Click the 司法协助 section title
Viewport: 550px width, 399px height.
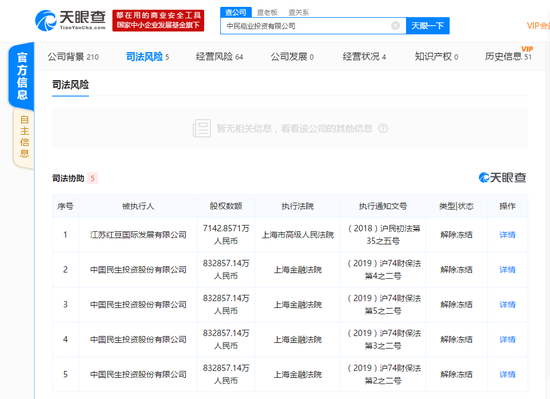point(68,178)
